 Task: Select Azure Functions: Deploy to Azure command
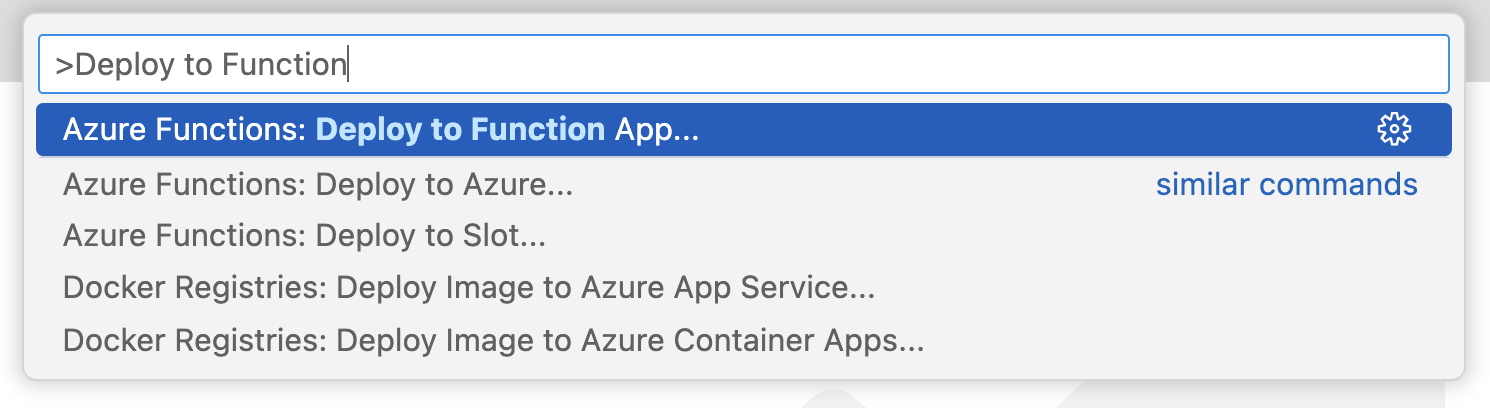click(x=318, y=185)
